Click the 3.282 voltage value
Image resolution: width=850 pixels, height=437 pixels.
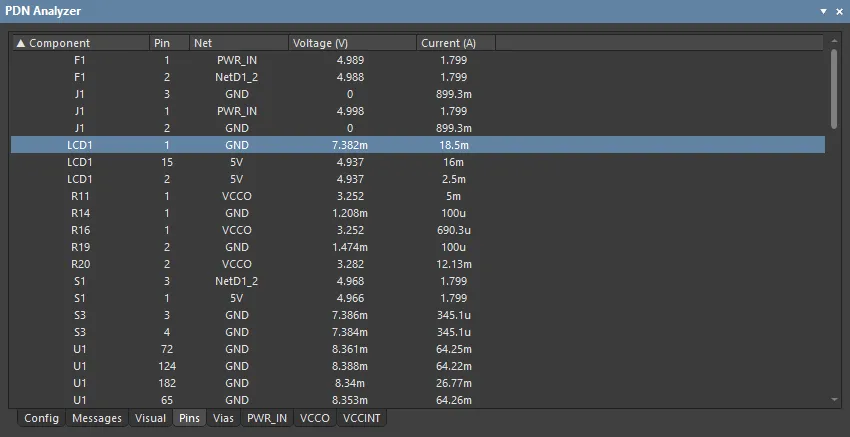coord(350,264)
